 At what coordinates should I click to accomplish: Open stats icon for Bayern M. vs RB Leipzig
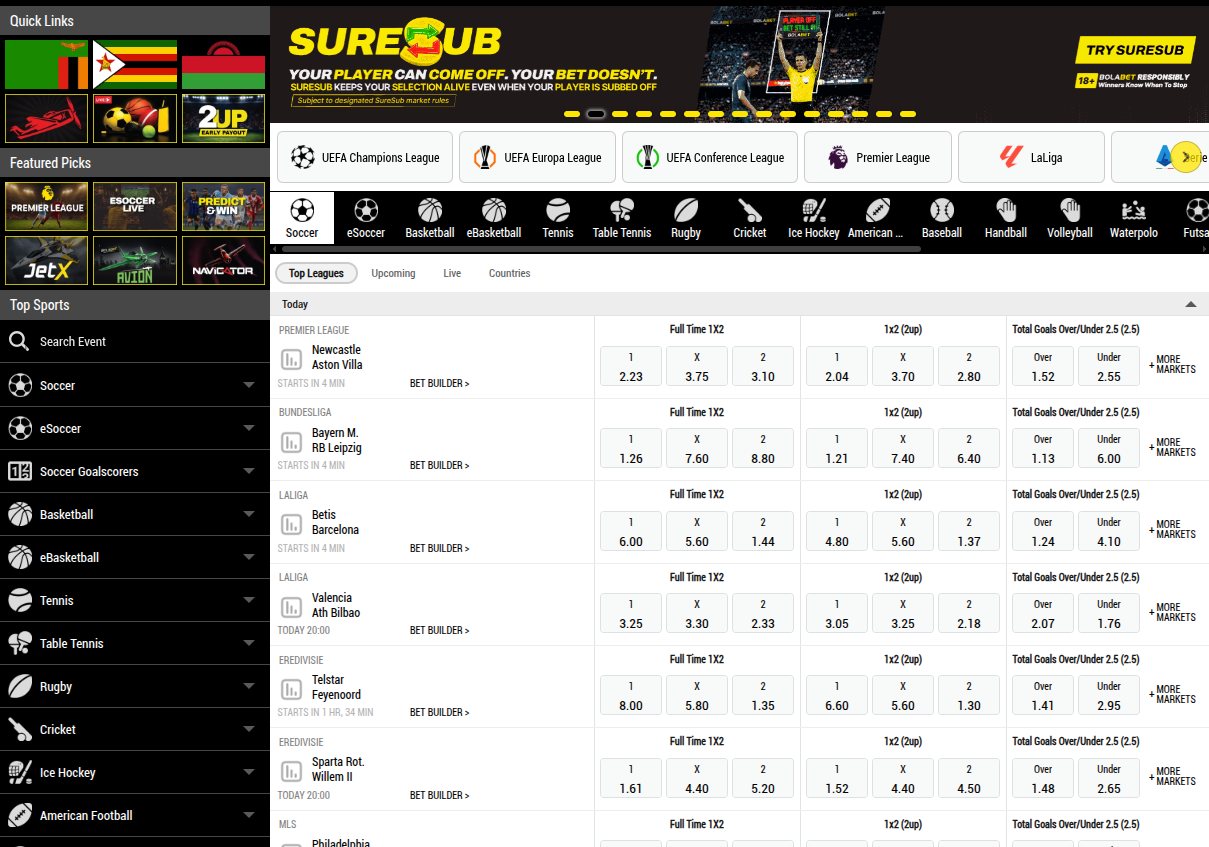pyautogui.click(x=291, y=441)
